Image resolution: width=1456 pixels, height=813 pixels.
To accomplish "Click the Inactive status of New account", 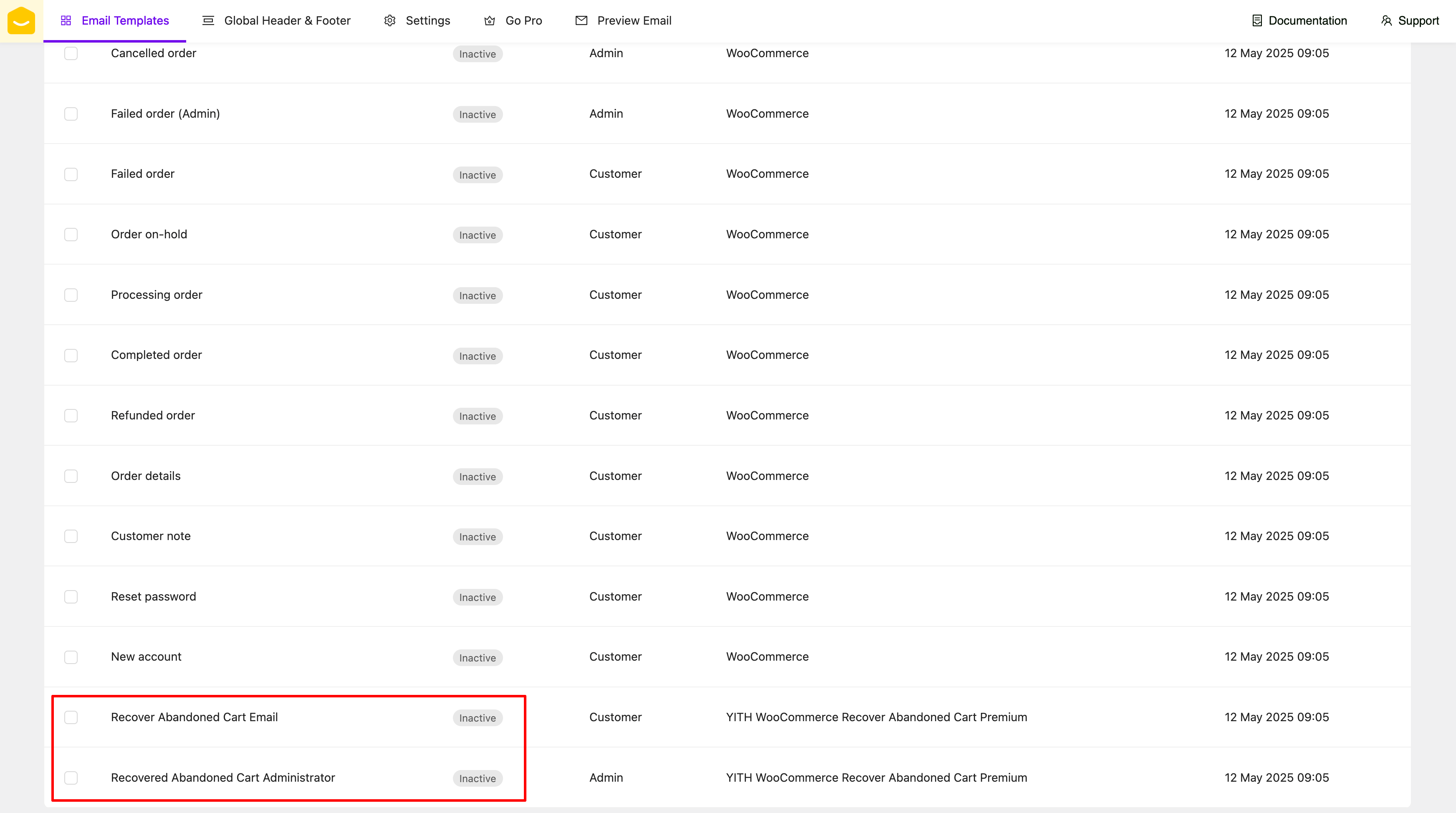I will 477,658.
